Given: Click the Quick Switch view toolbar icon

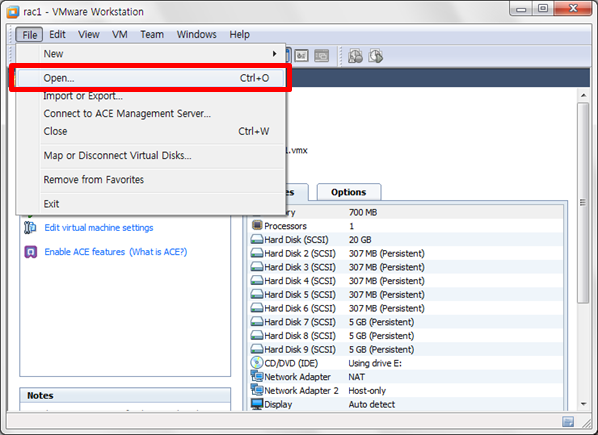Looking at the screenshot, I should 301,56.
